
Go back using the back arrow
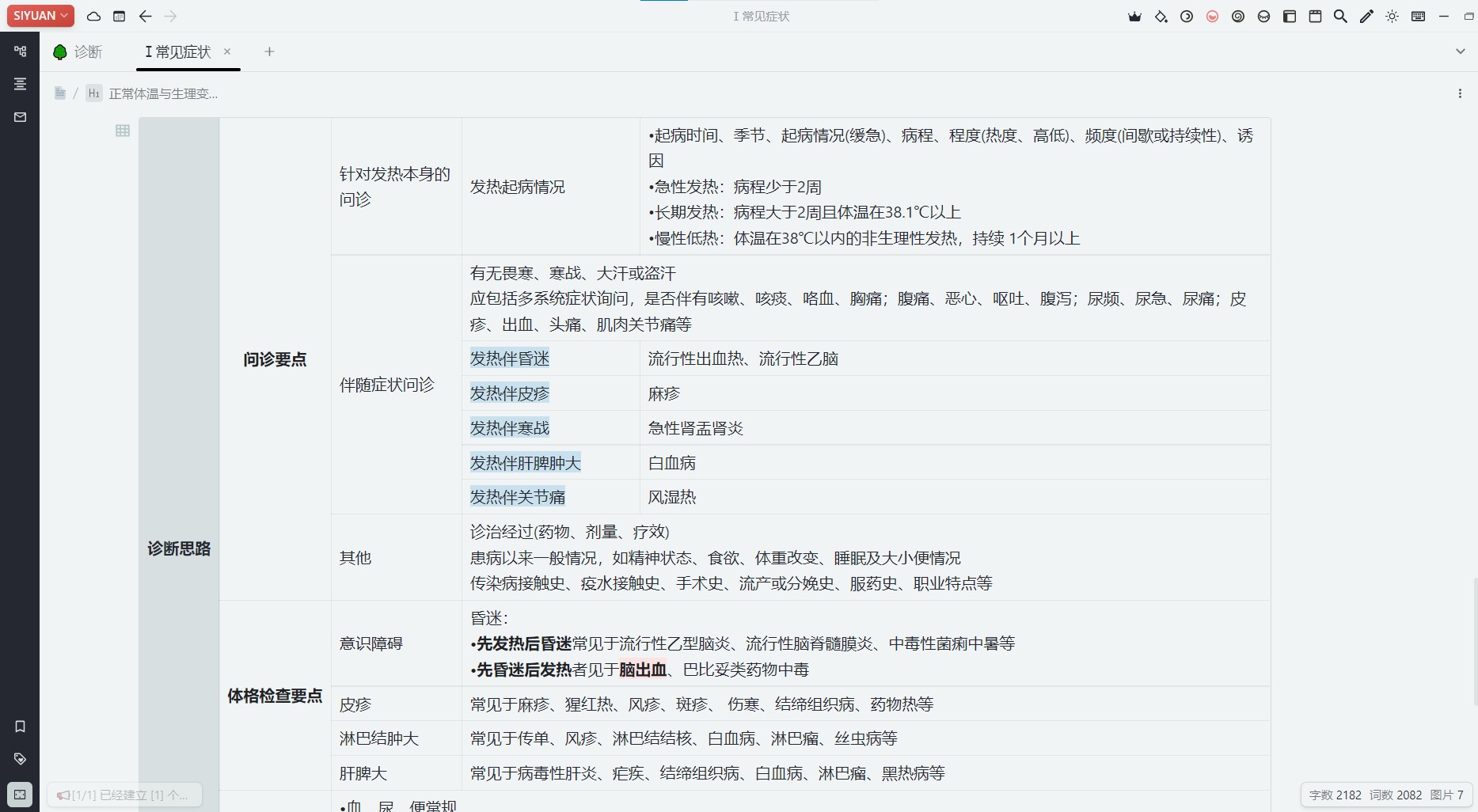(x=145, y=16)
